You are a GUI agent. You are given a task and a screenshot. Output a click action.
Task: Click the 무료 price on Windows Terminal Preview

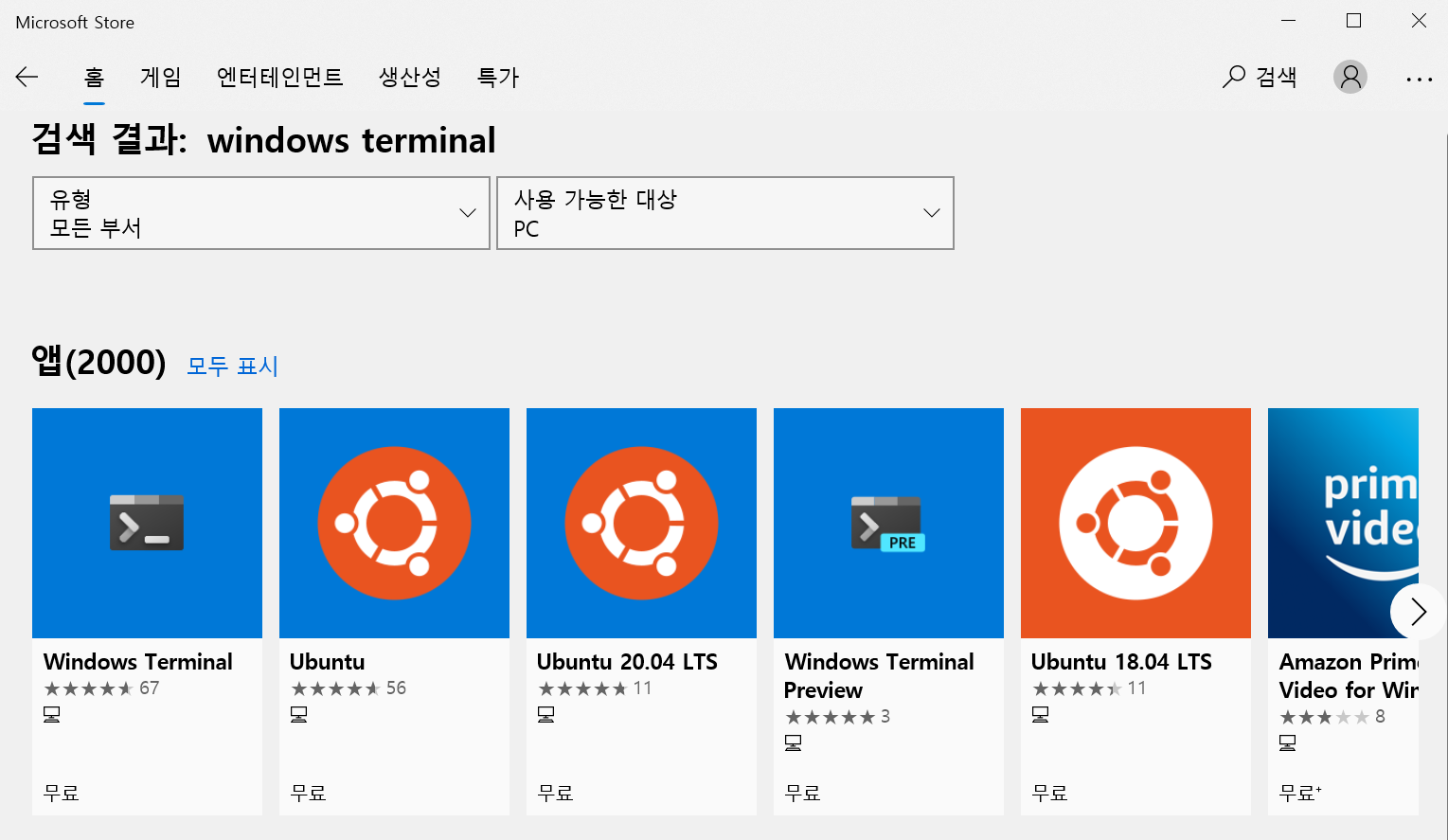(803, 793)
